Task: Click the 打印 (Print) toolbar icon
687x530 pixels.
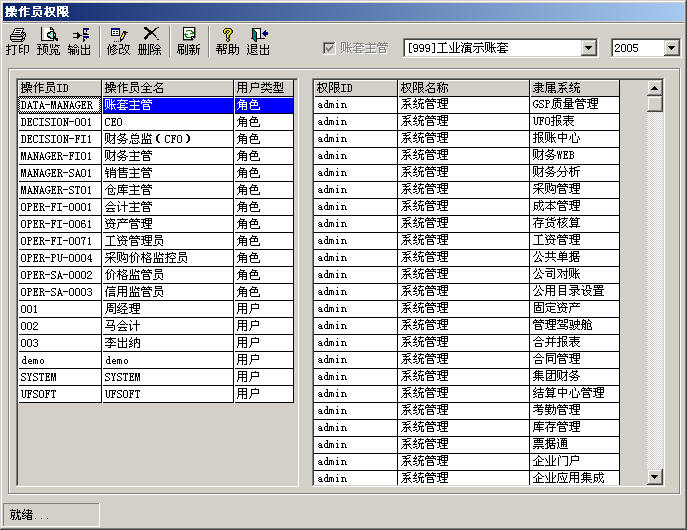Action: tap(17, 41)
